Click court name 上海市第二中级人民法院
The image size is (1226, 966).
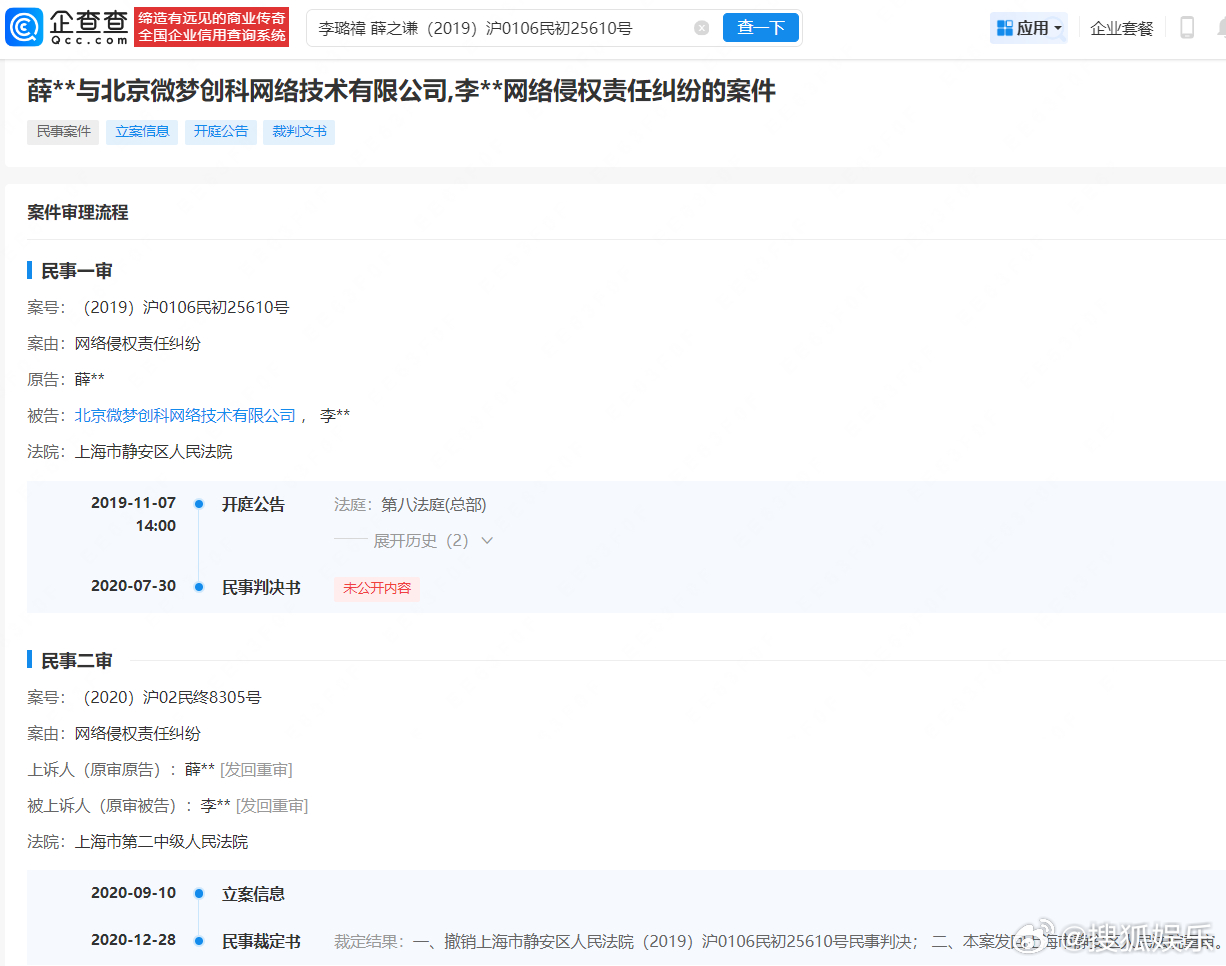point(161,842)
